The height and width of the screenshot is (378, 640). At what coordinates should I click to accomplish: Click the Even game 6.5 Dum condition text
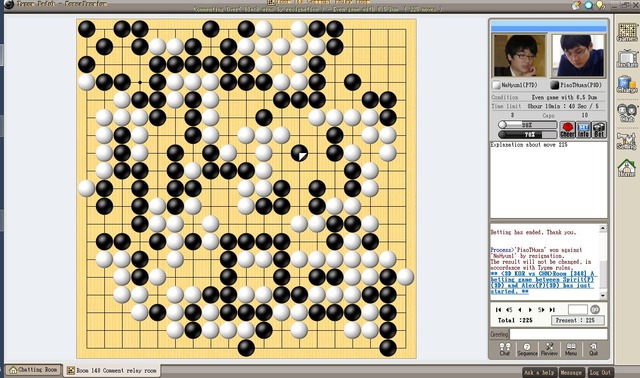tap(564, 97)
